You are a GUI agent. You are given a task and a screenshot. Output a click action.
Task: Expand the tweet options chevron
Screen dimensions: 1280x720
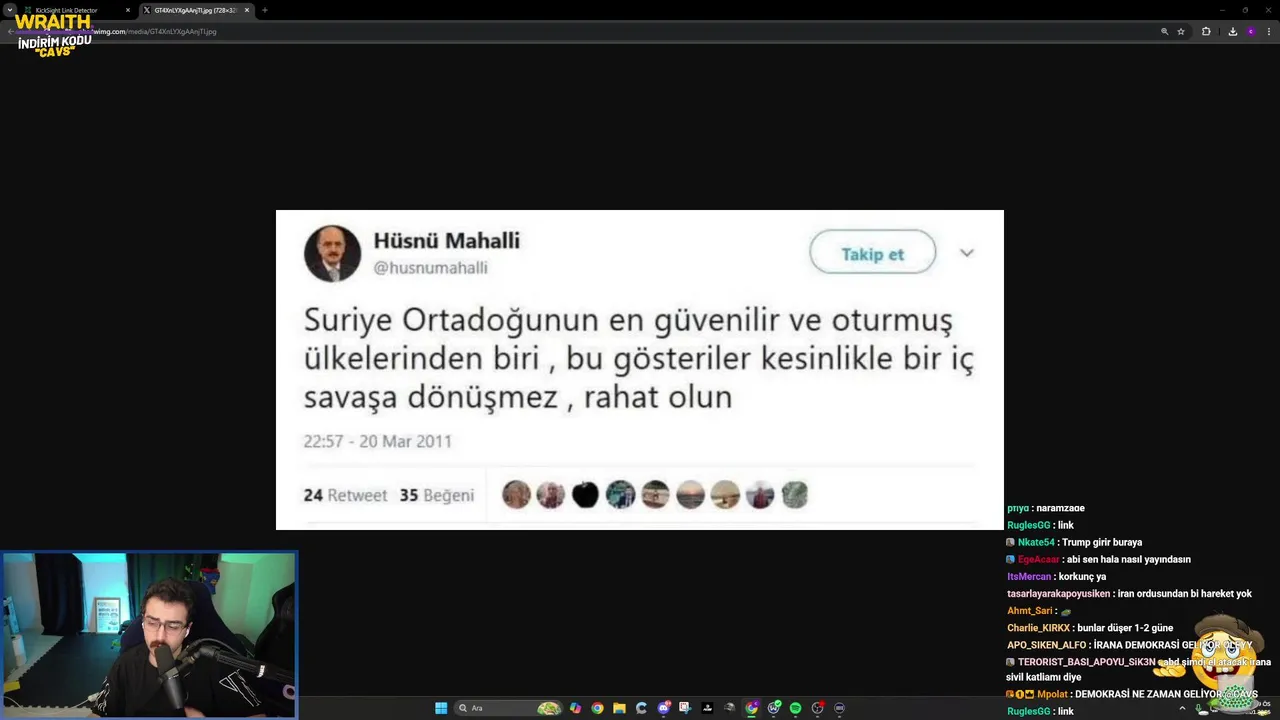[966, 253]
